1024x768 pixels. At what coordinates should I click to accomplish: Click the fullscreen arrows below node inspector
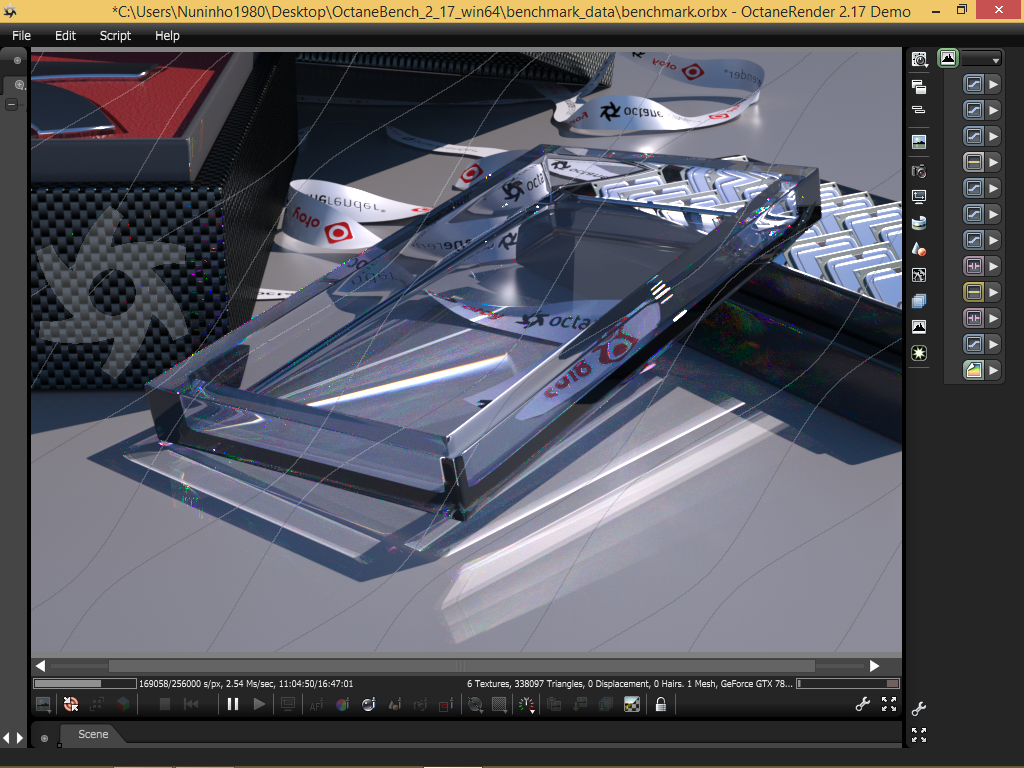click(x=919, y=735)
